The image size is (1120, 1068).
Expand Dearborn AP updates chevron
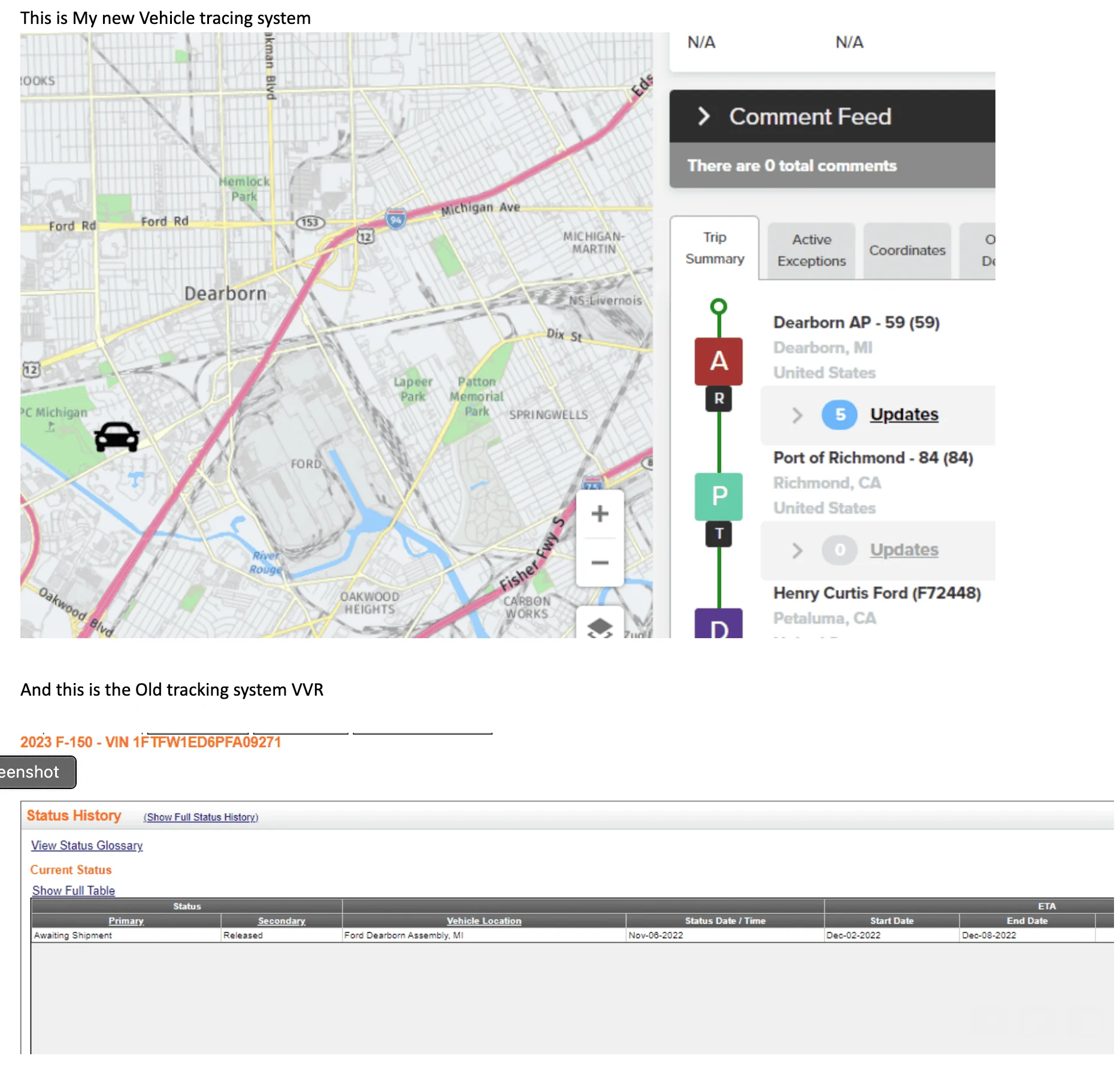point(797,415)
